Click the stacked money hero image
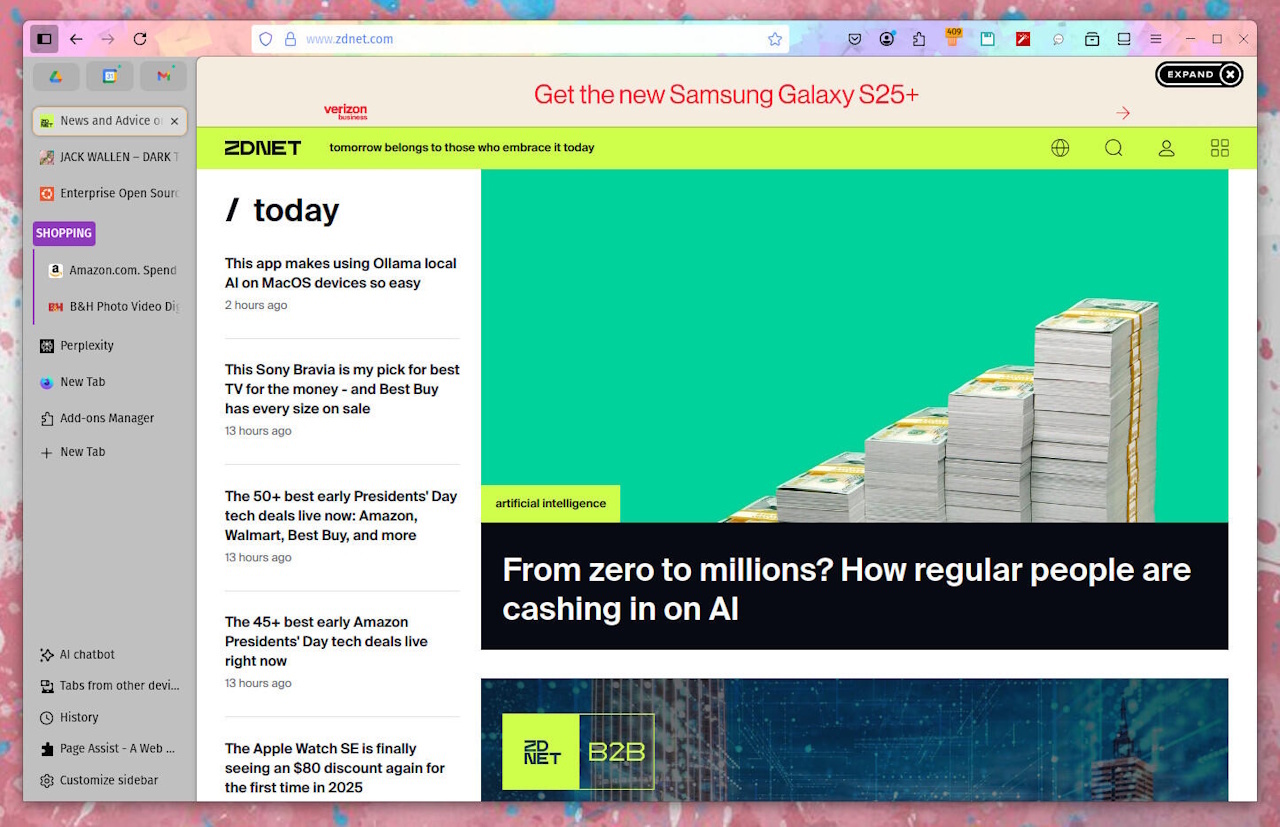The width and height of the screenshot is (1280, 827). [x=854, y=346]
